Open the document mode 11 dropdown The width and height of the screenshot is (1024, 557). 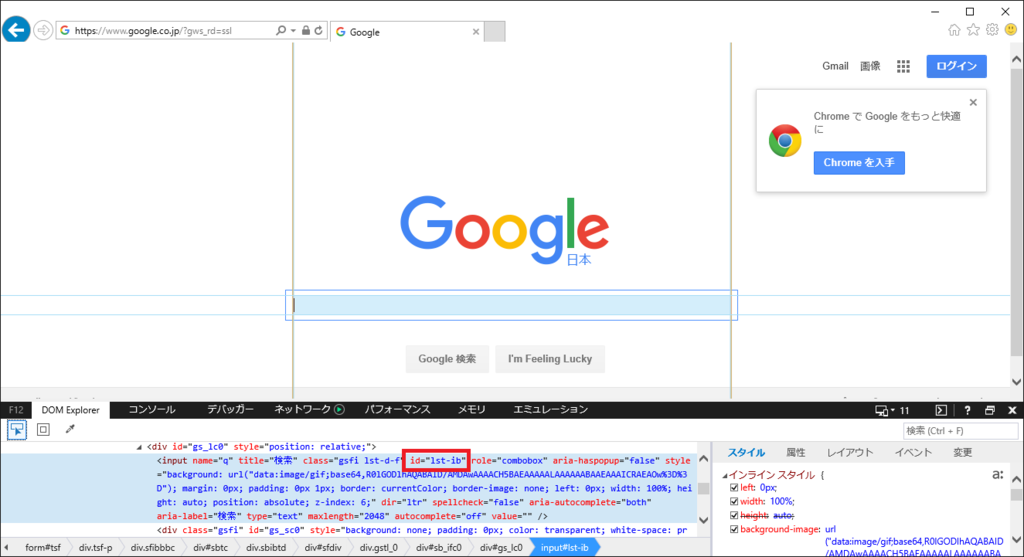tap(892, 410)
